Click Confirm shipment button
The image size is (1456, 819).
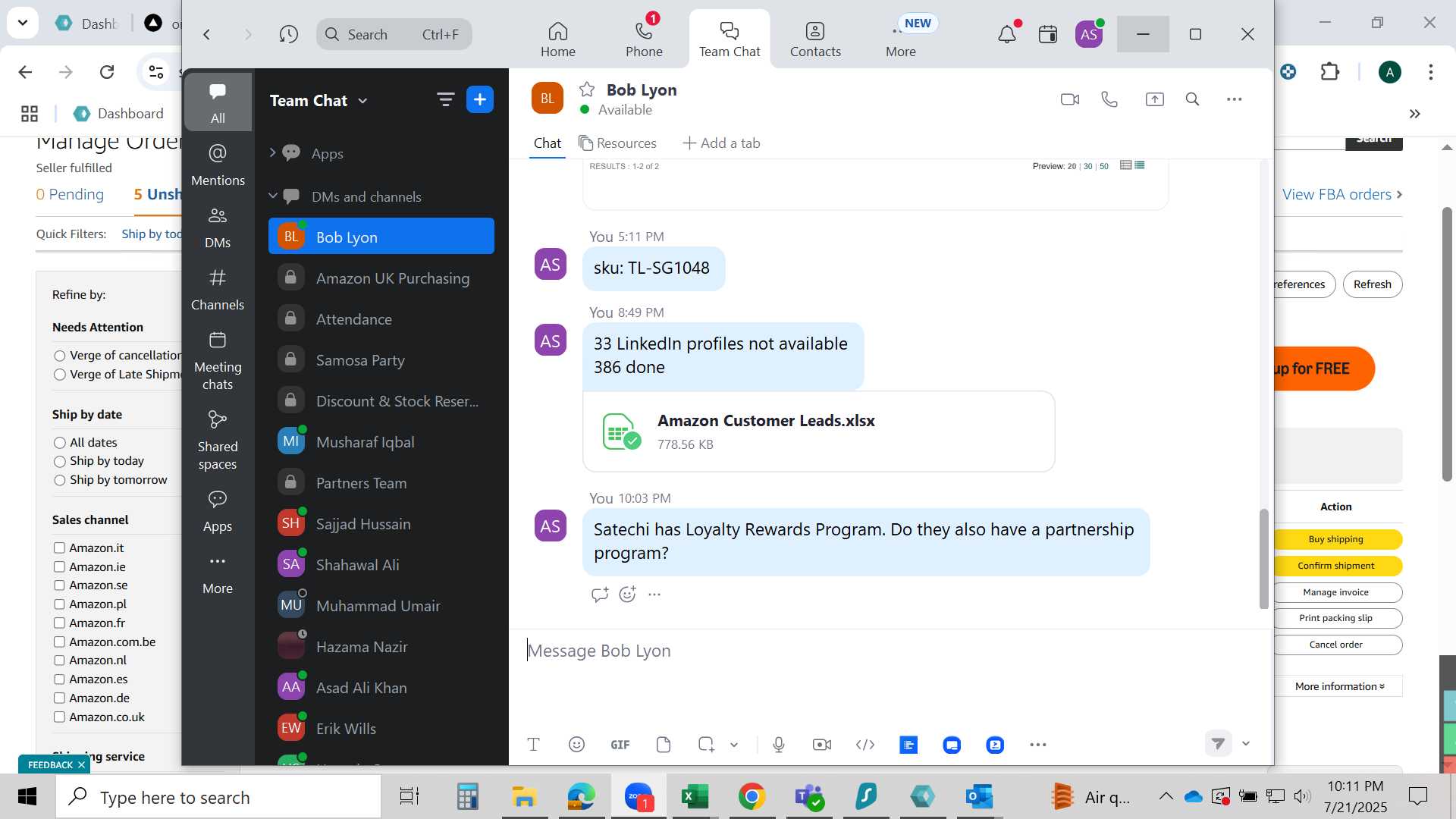click(1335, 566)
